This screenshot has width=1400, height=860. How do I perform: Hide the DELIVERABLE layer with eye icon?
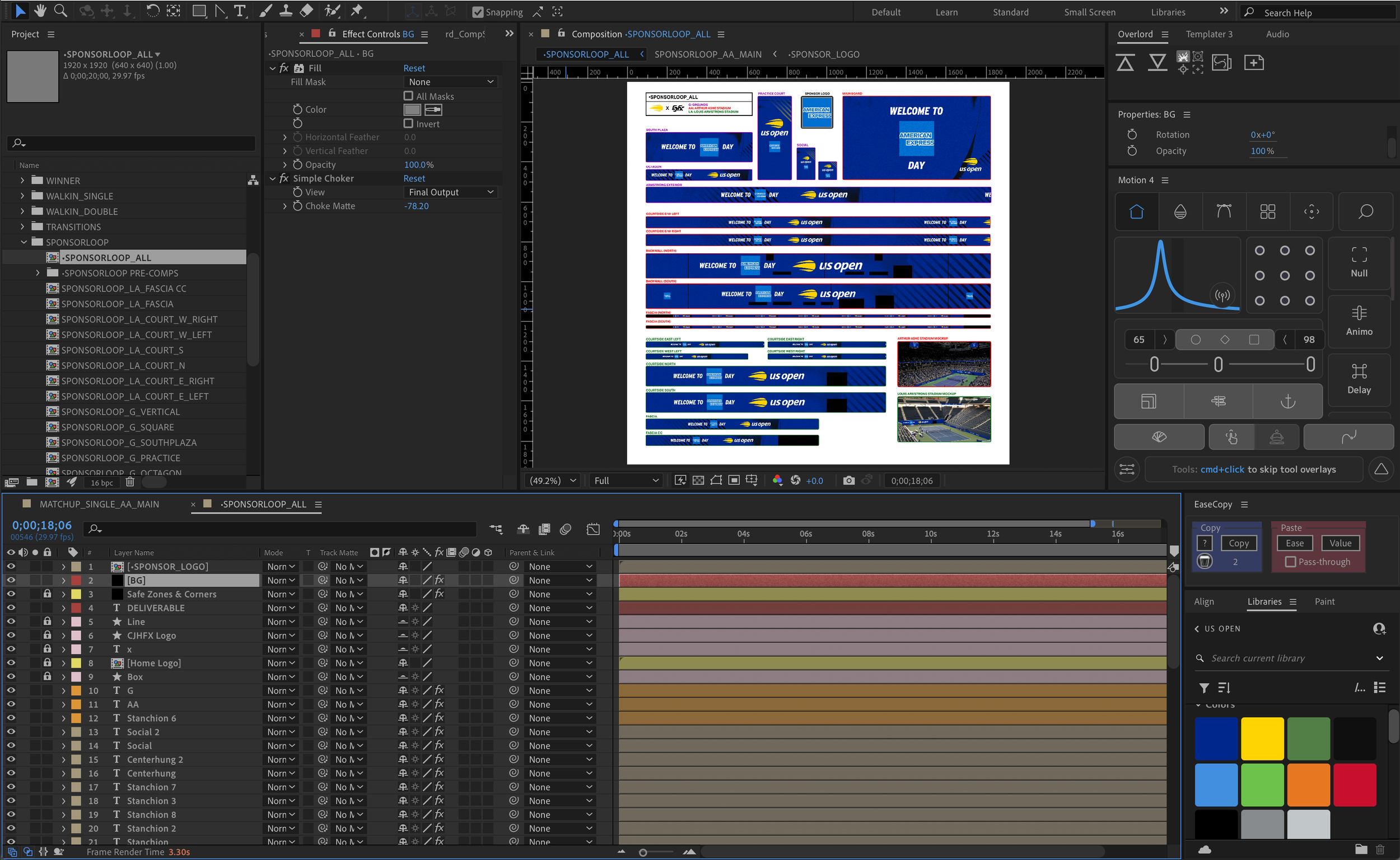click(11, 607)
